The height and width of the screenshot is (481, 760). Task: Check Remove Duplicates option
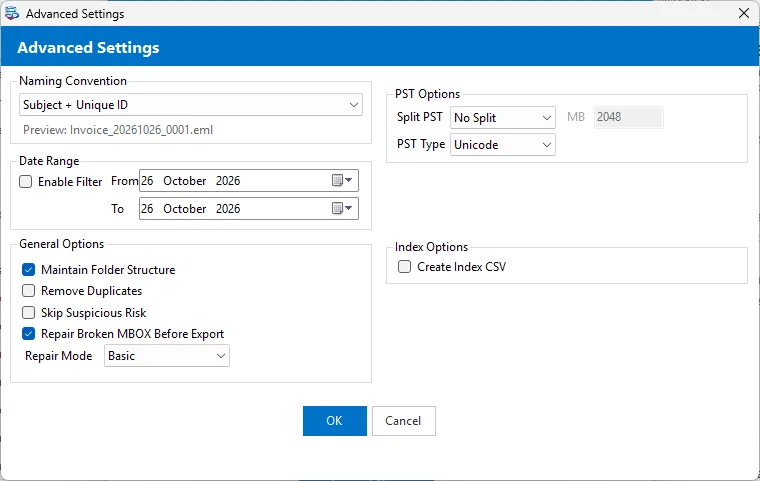click(29, 290)
